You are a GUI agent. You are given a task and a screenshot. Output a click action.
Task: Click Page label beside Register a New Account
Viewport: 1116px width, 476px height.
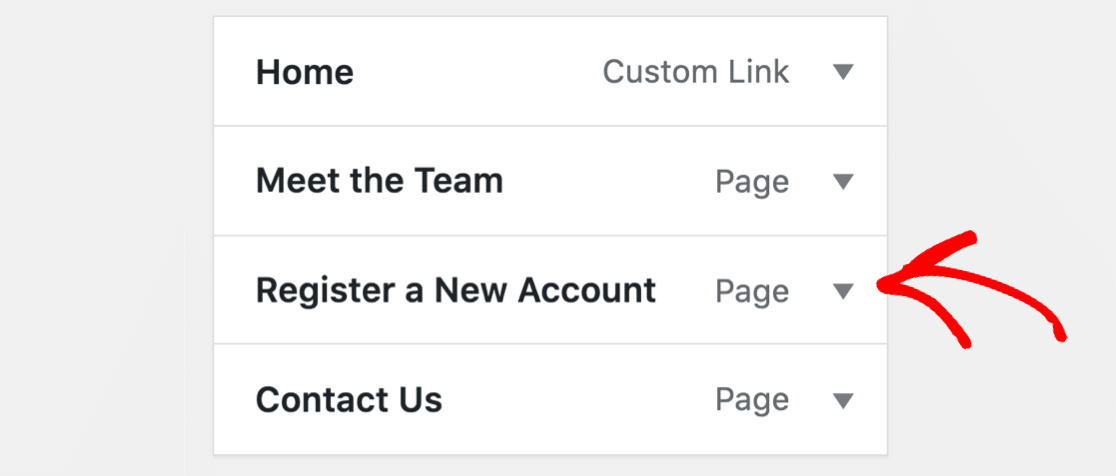point(752,291)
